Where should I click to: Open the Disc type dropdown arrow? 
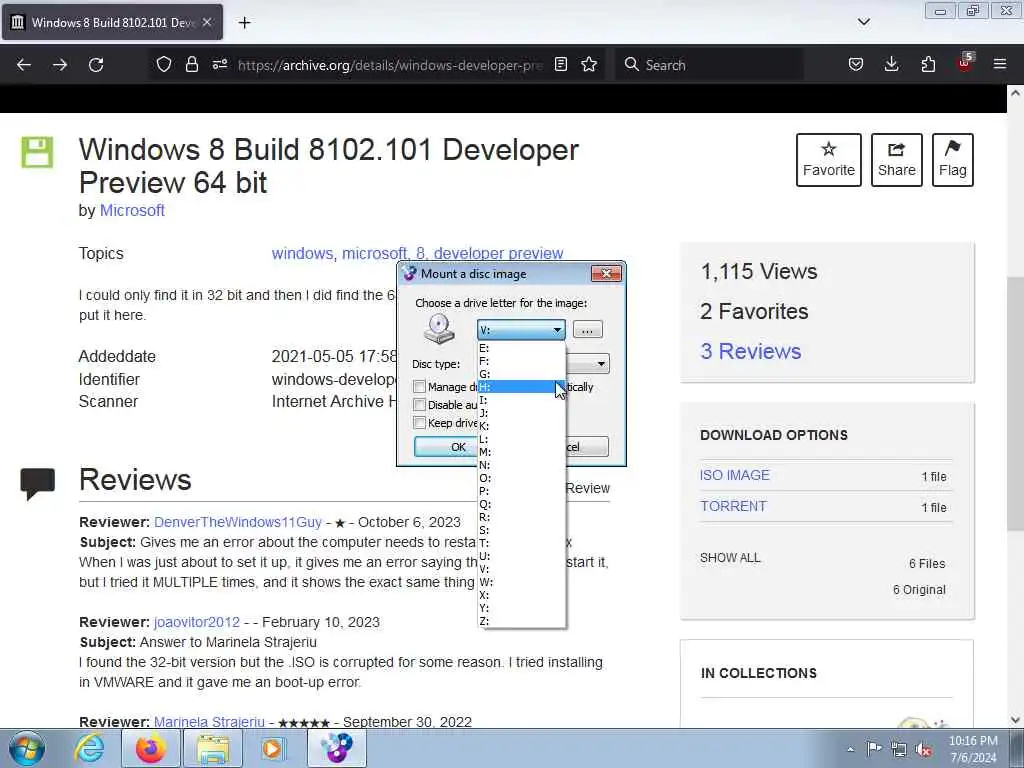coord(600,364)
